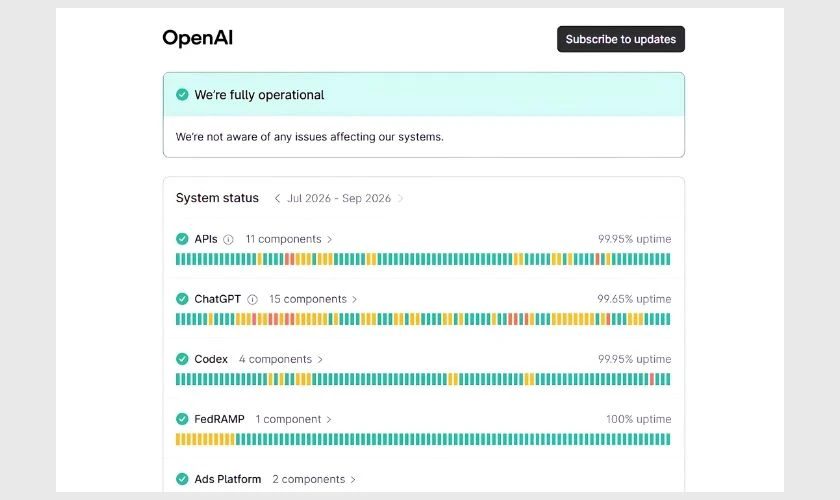840x500 pixels.
Task: Click the 100% uptime text for FedRAMP
Action: point(639,419)
